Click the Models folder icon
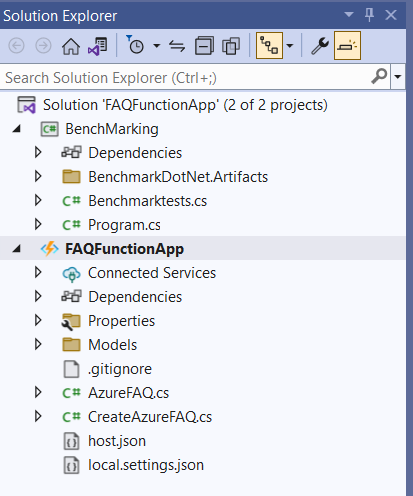The image size is (413, 496). tap(71, 344)
